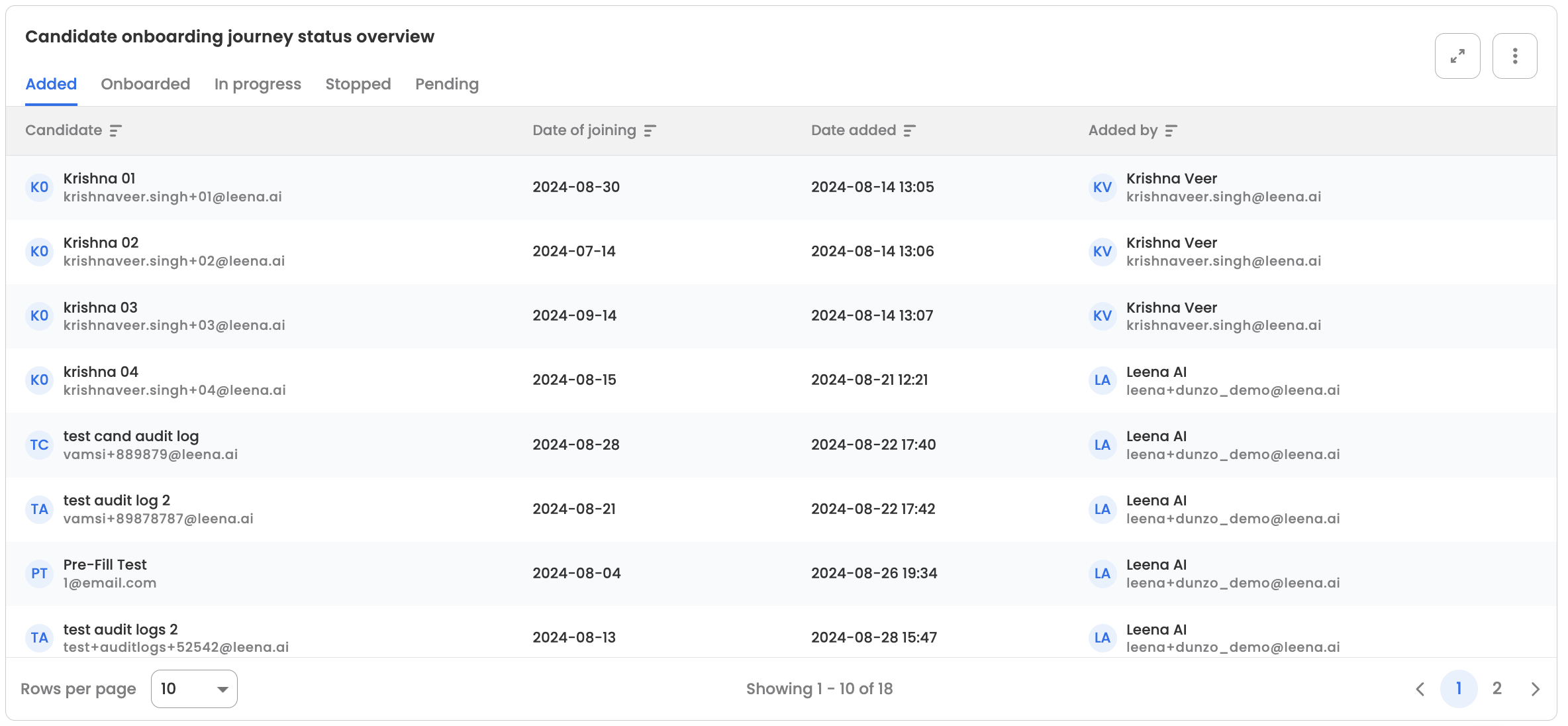Go to next page arrow
Screen dimensions: 1568x726
pyautogui.click(x=1535, y=689)
